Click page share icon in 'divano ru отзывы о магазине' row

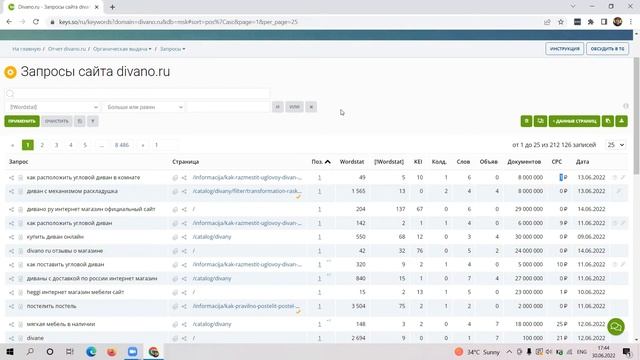coord(184,251)
